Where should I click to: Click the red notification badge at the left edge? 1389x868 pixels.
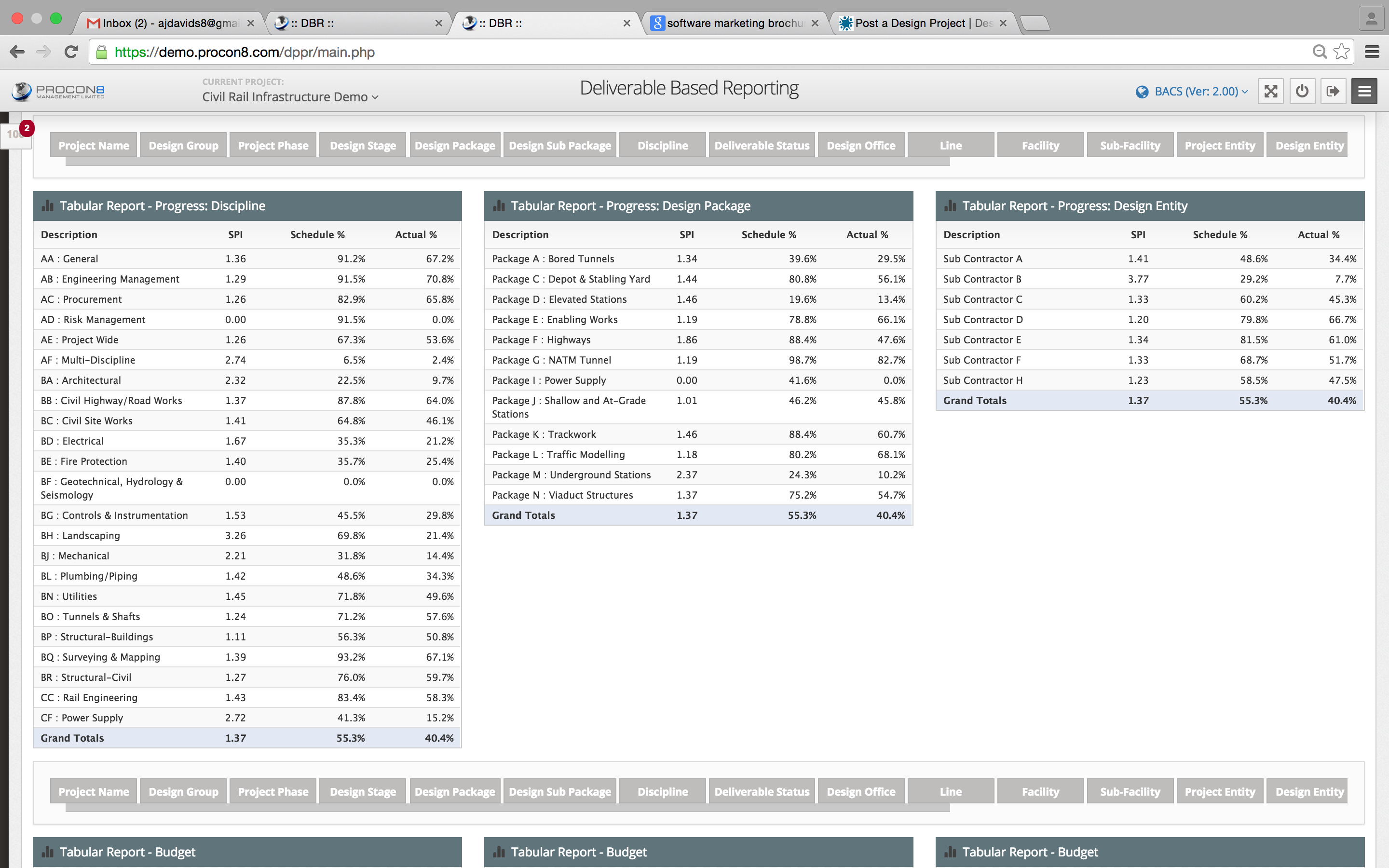tap(27, 128)
